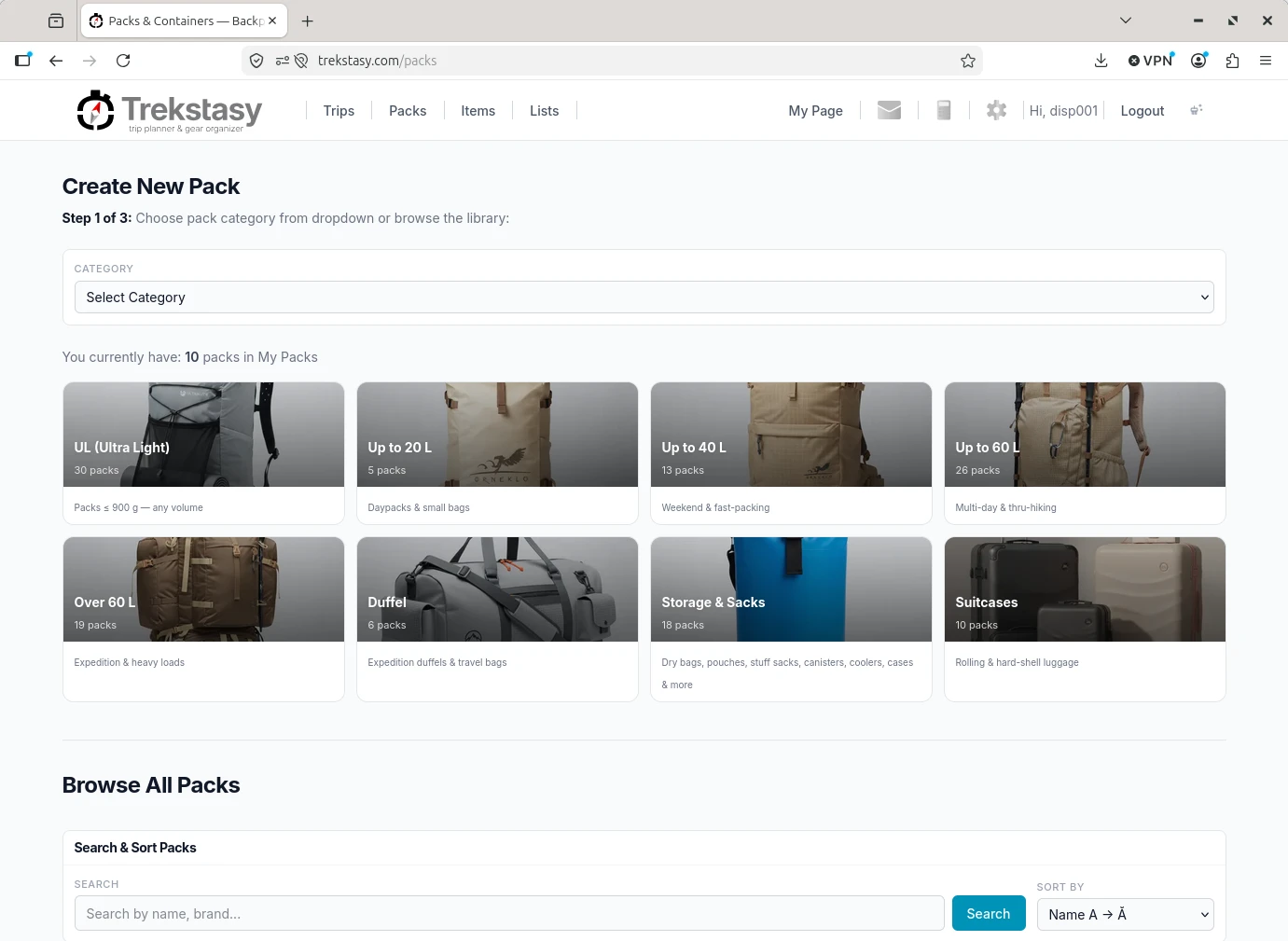Choose the UL (Ultra Light) card

(x=203, y=453)
